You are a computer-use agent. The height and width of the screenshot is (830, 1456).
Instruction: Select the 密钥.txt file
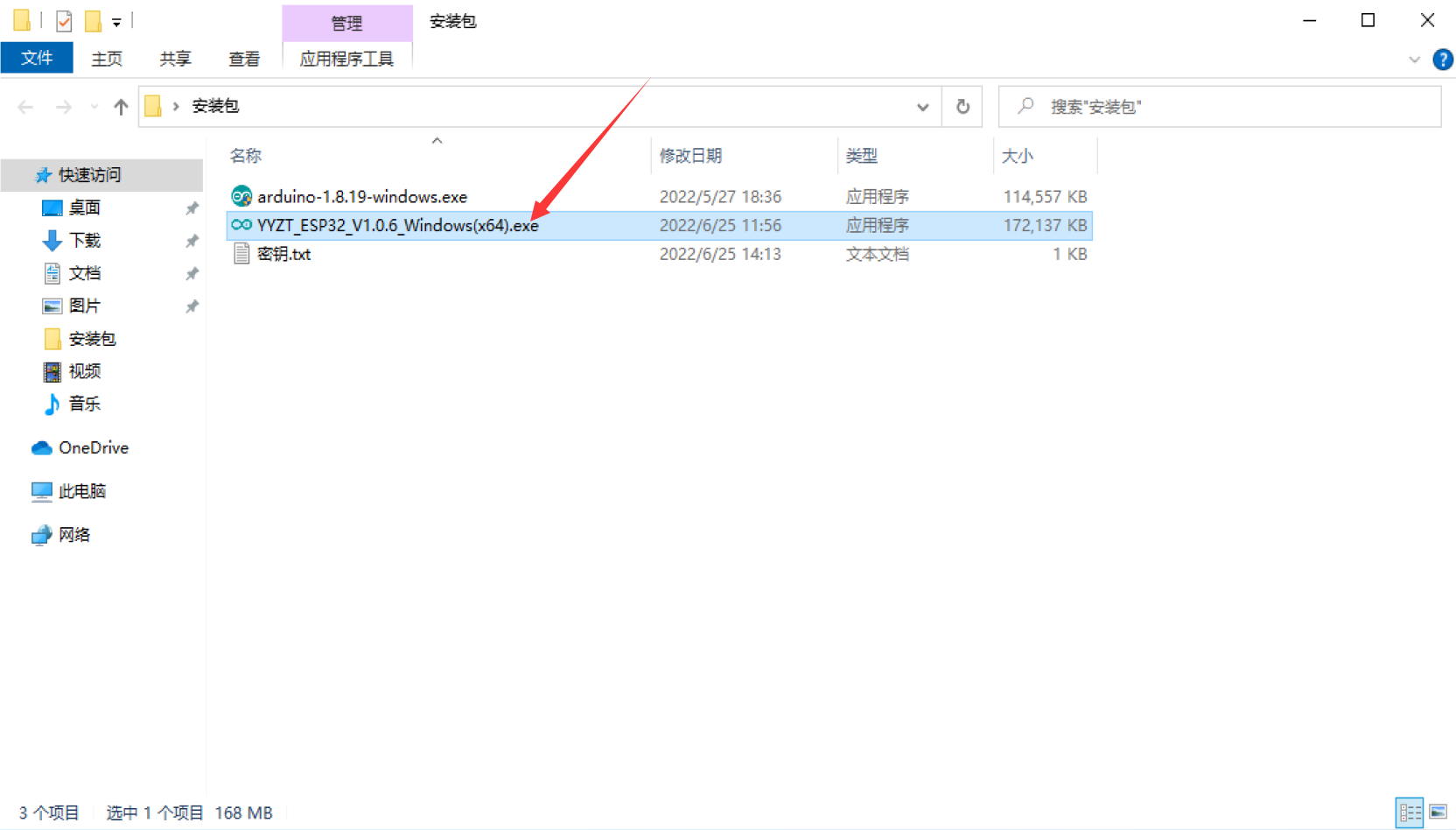tap(283, 254)
